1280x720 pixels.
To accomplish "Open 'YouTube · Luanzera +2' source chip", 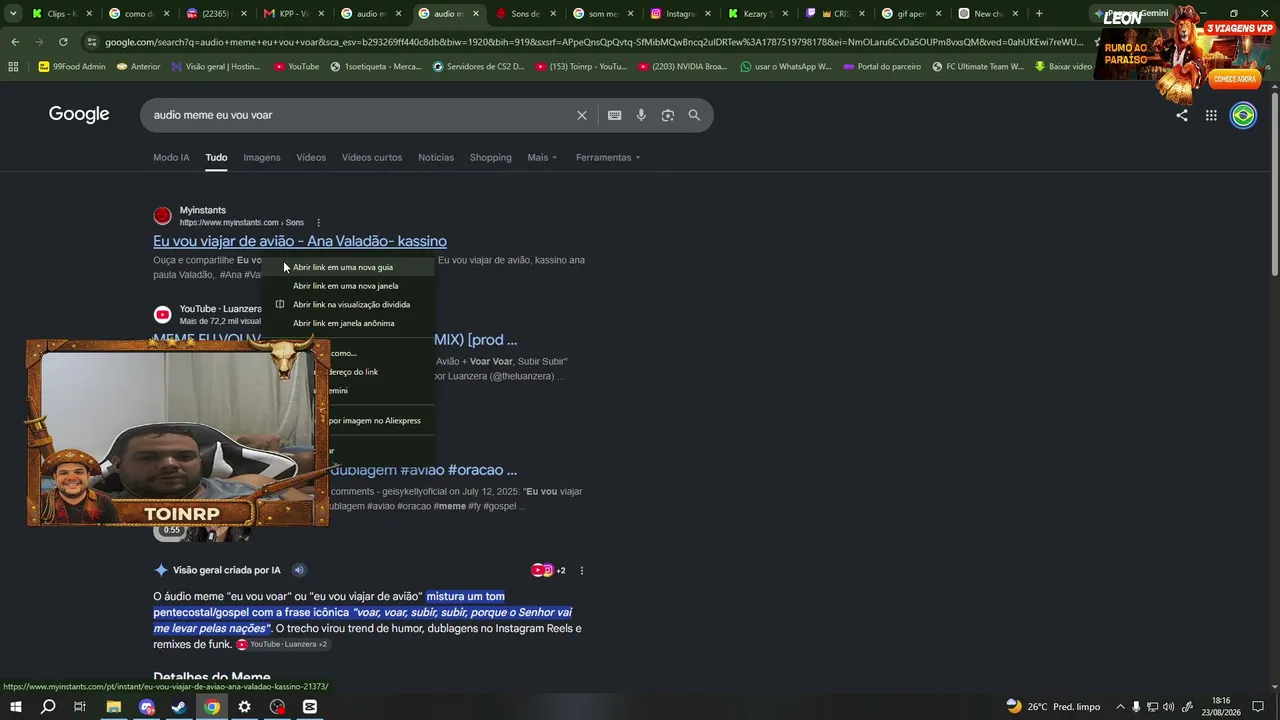I will pos(282,644).
